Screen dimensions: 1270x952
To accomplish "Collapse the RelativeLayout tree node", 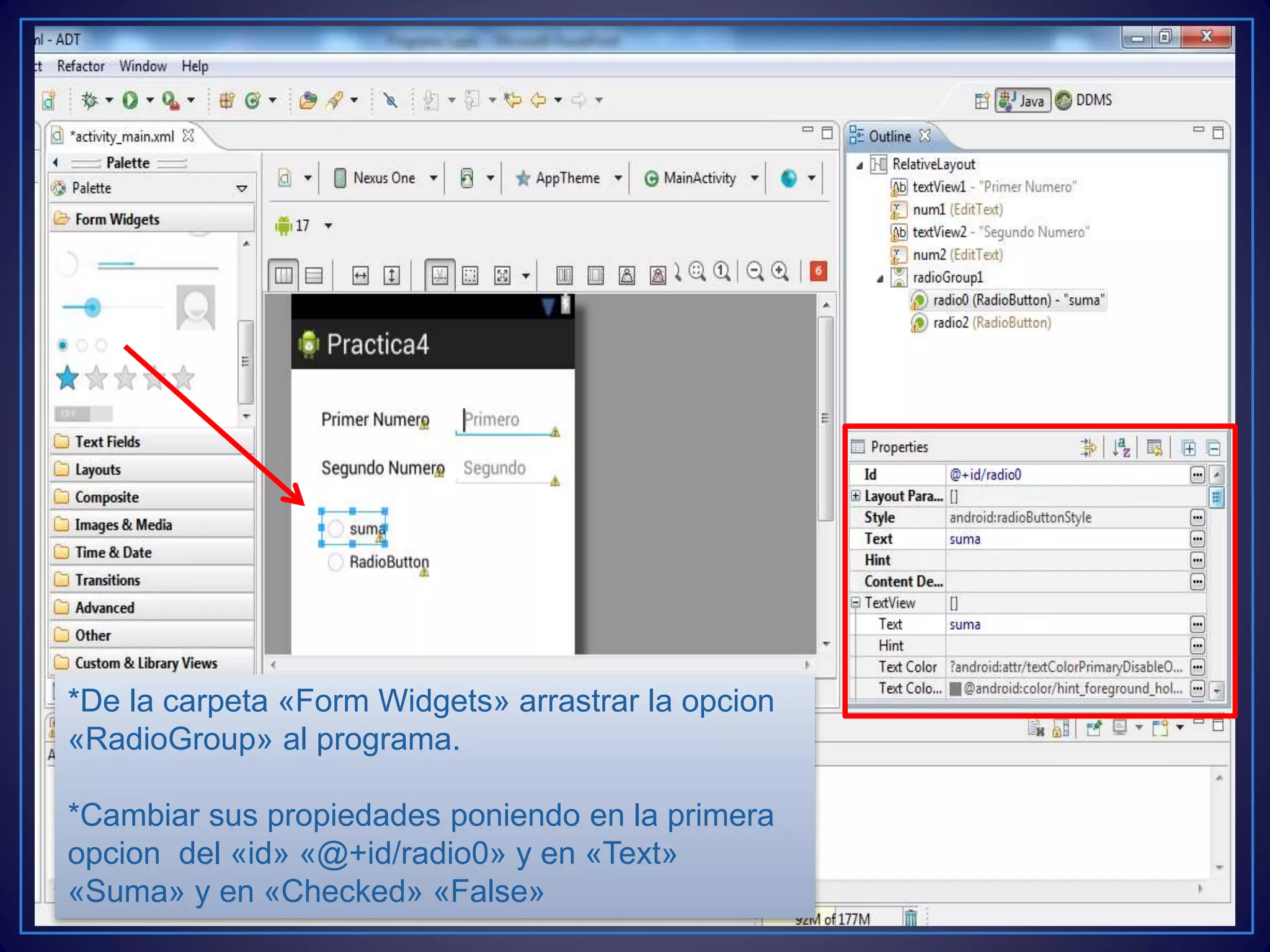I will [859, 165].
